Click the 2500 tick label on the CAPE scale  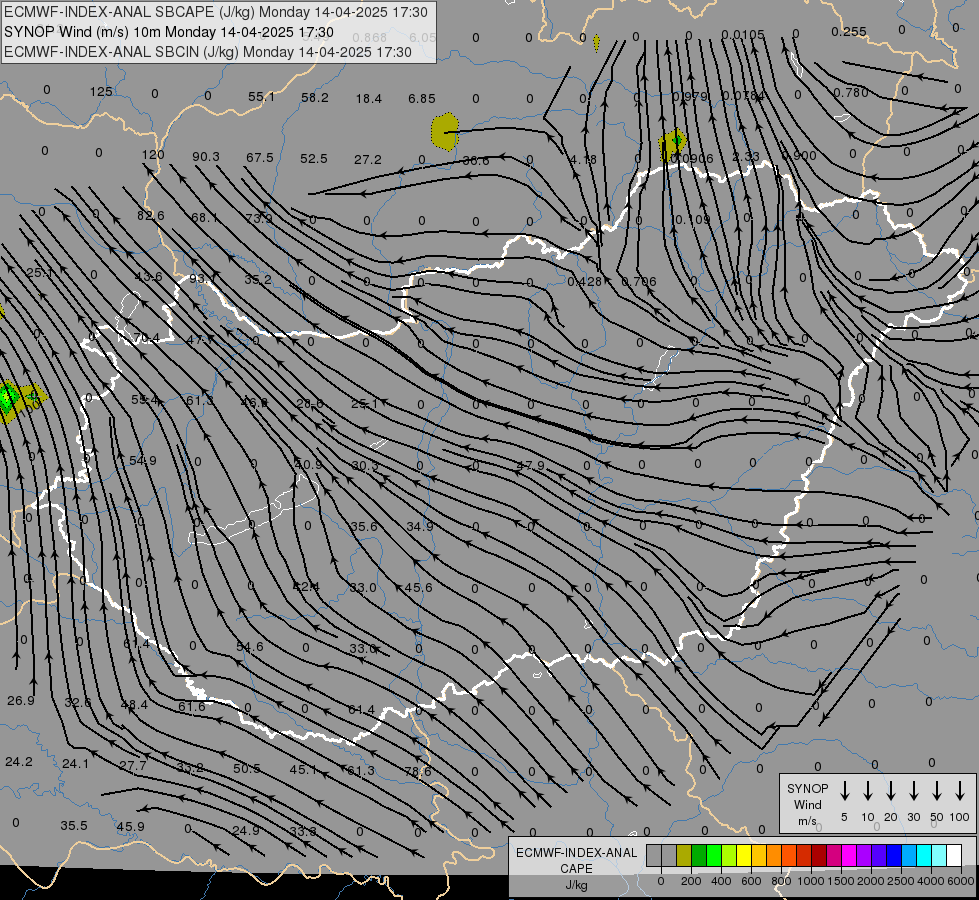901,881
